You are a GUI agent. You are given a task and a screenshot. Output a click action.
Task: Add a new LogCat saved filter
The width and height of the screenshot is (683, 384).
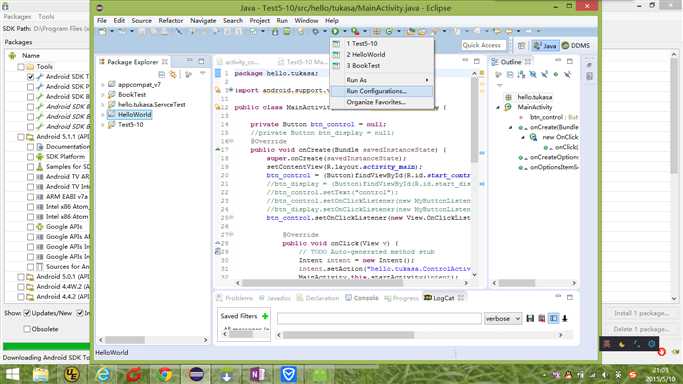click(265, 316)
